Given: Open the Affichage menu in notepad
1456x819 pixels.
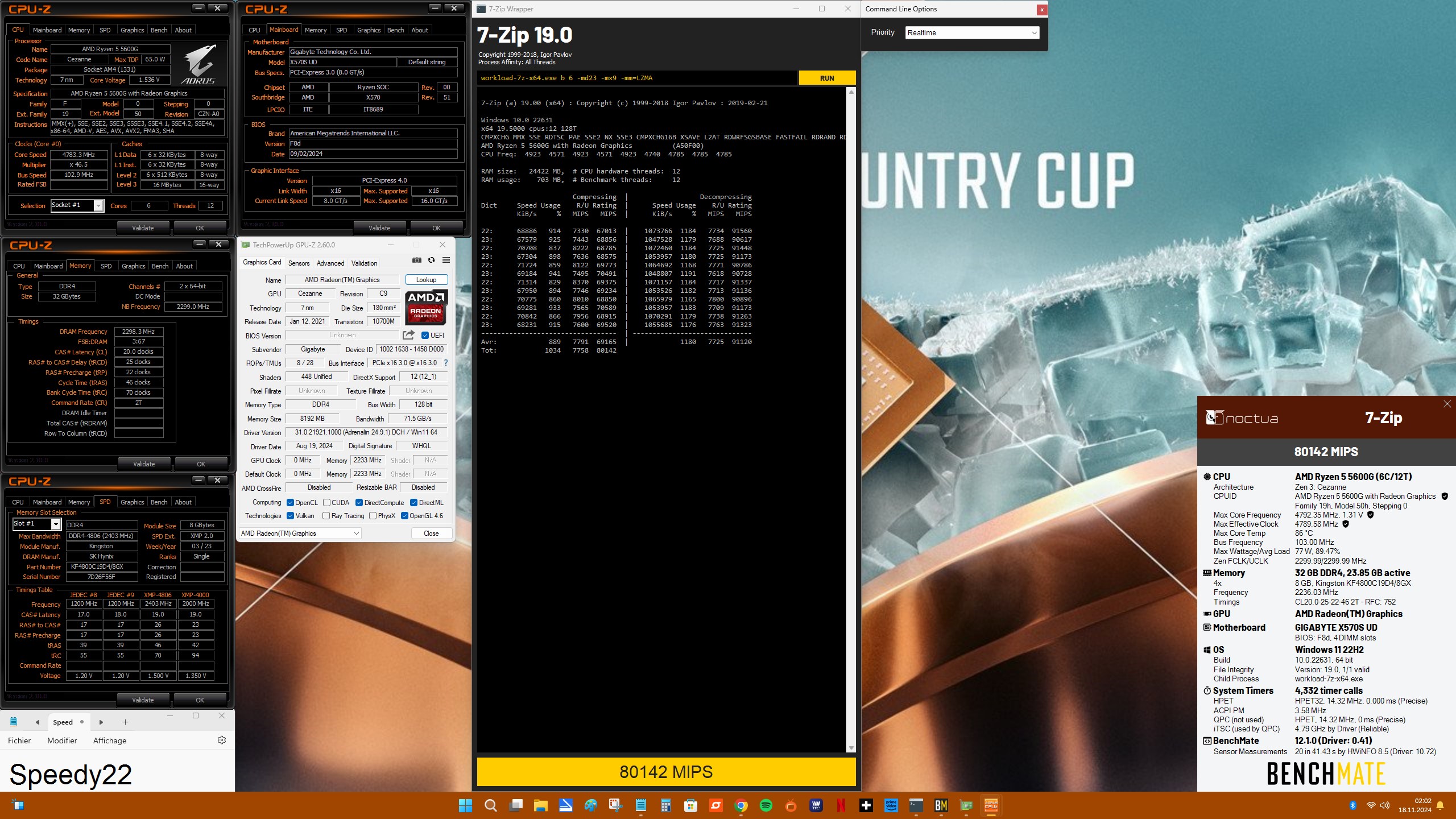Looking at the screenshot, I should (x=110, y=741).
